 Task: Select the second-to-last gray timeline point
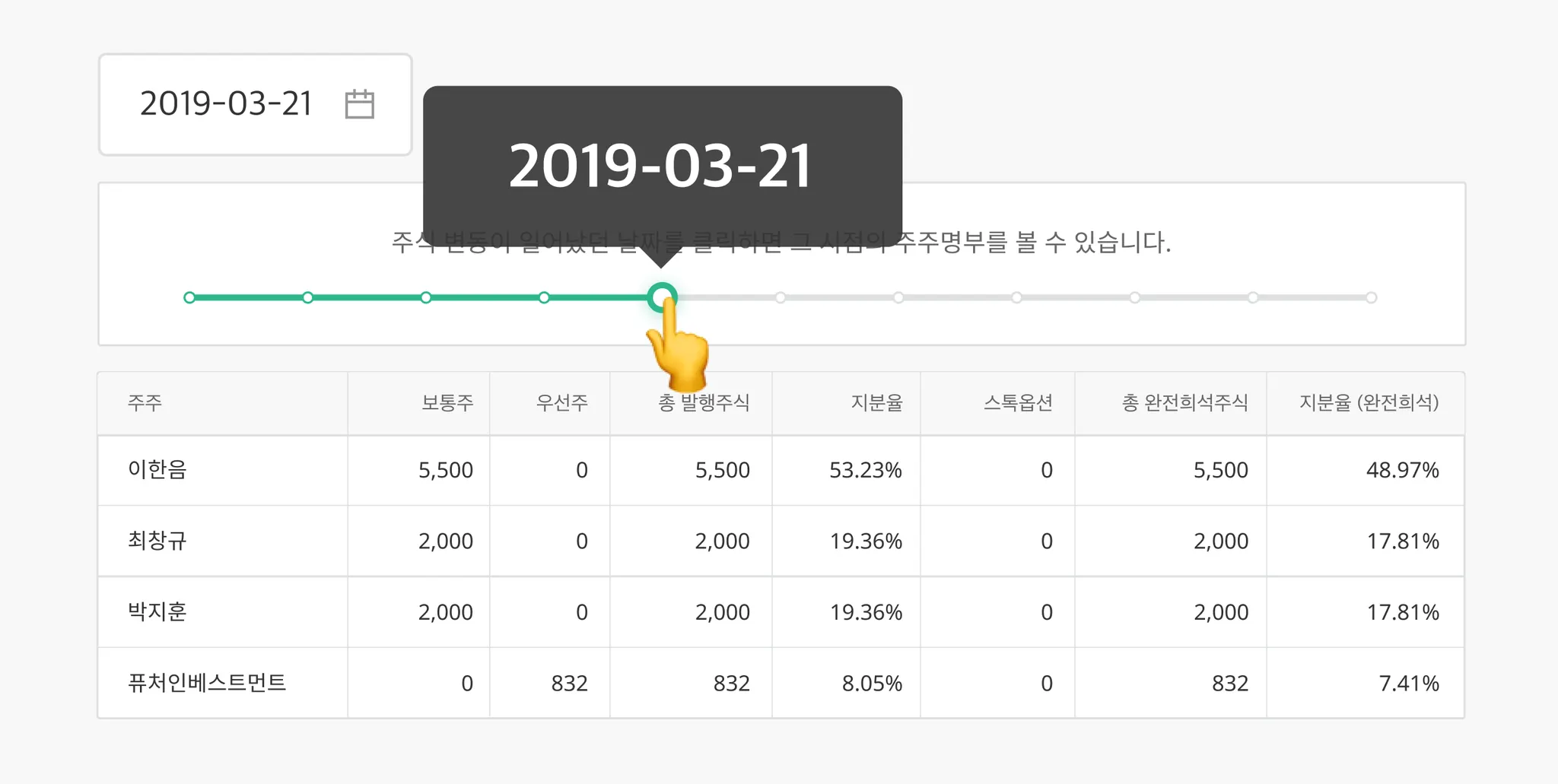1253,297
